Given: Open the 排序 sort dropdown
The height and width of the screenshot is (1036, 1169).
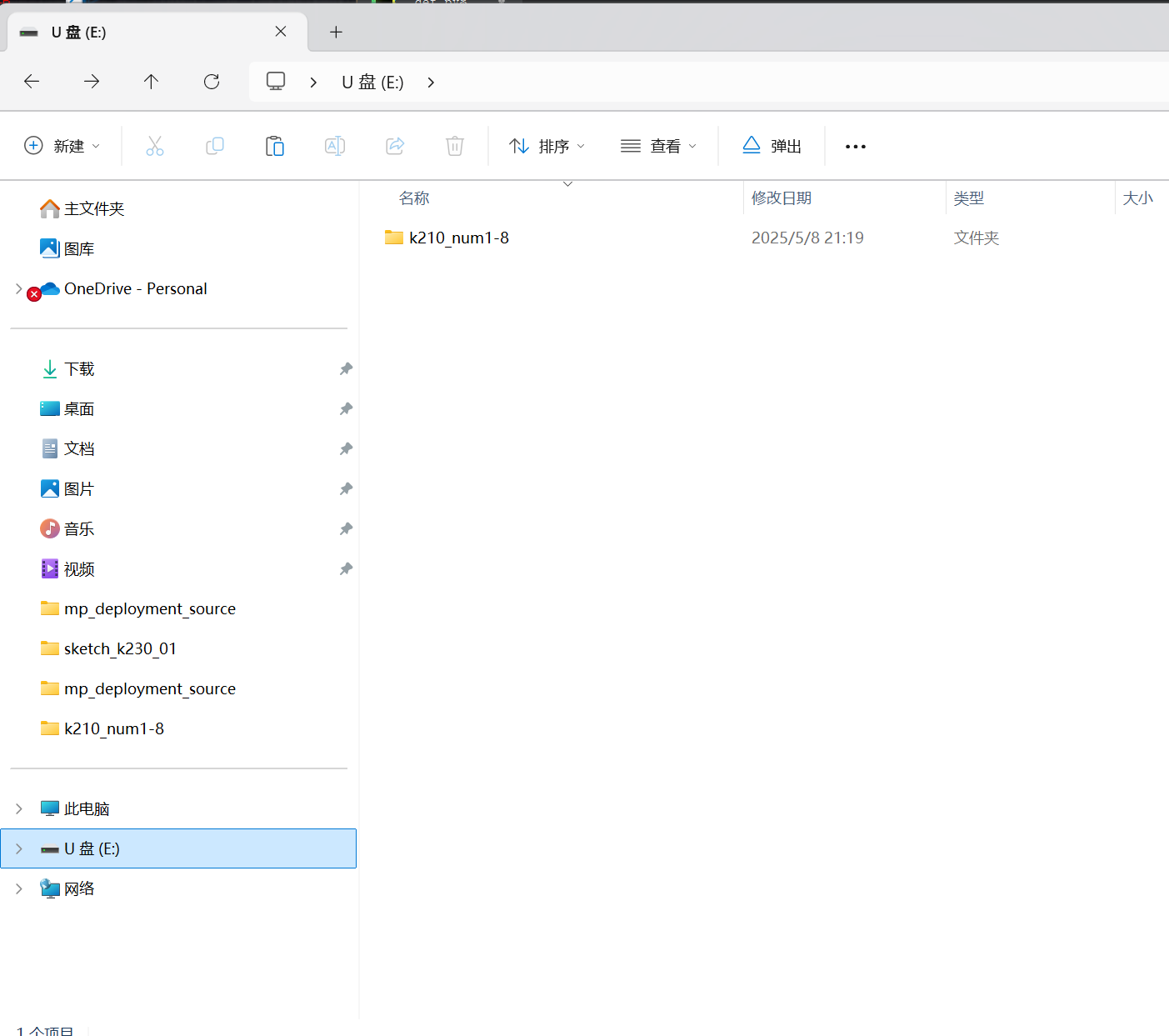Looking at the screenshot, I should click(547, 146).
